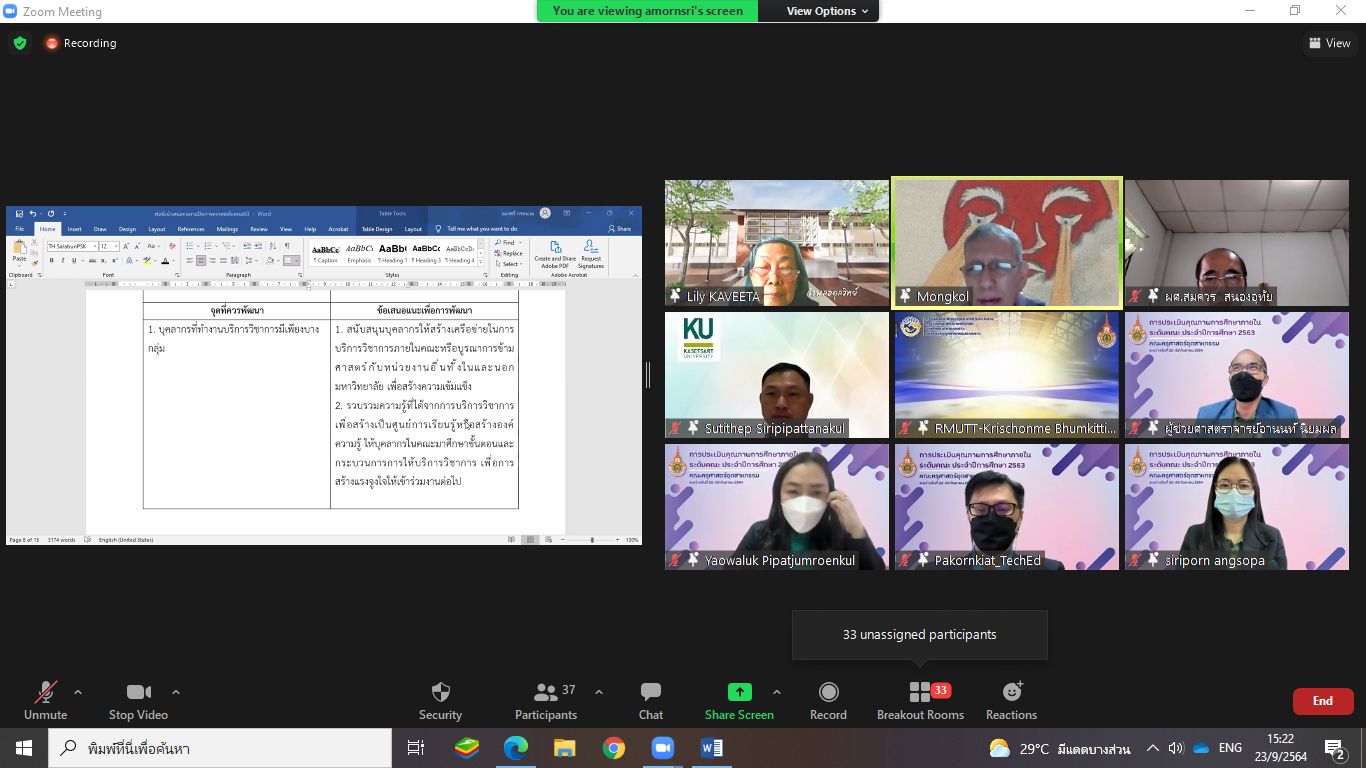
Task: Adjust the Word zoom slider in status bar
Action: click(592, 540)
